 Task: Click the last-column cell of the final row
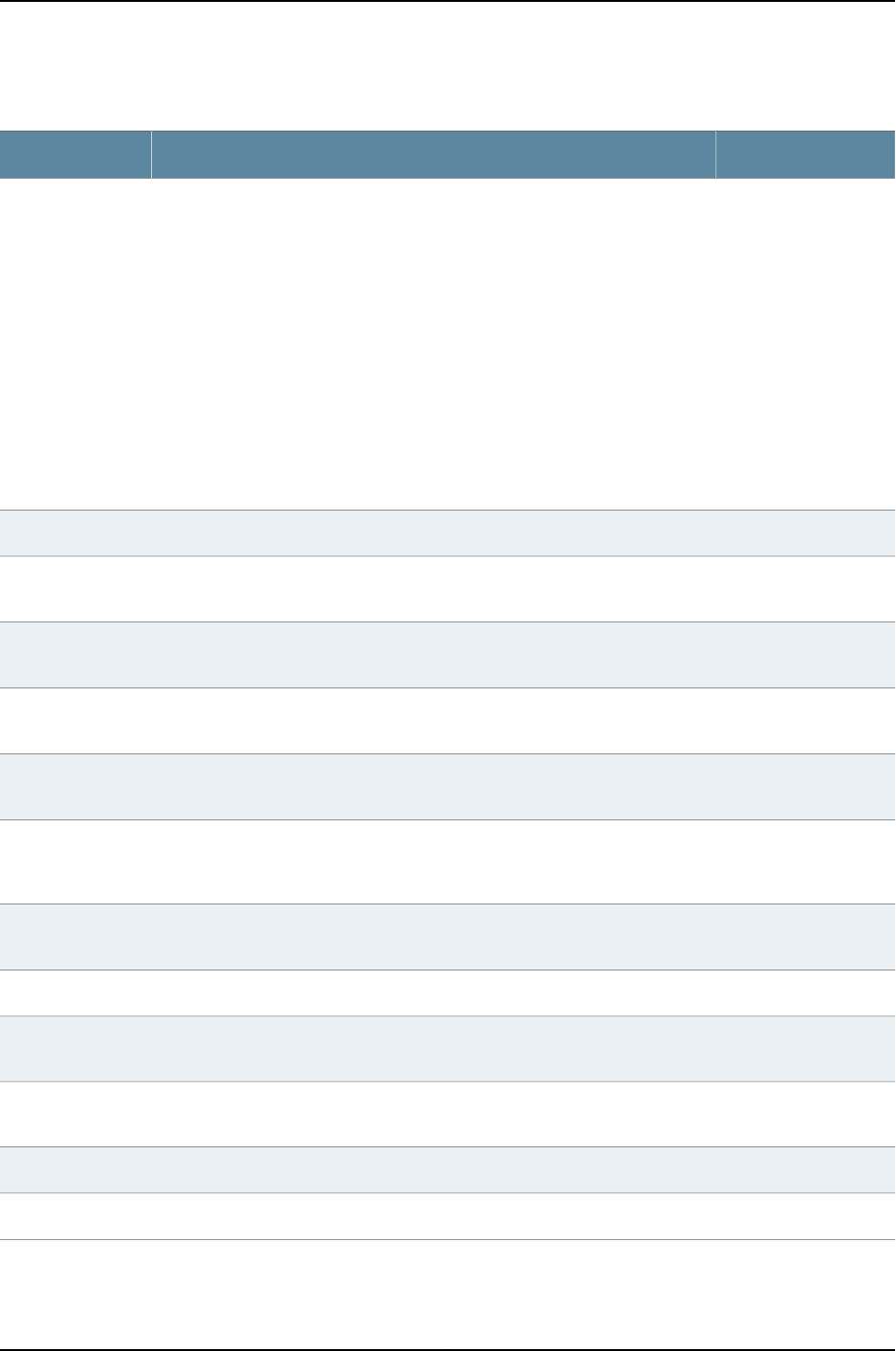(x=805, y=1293)
